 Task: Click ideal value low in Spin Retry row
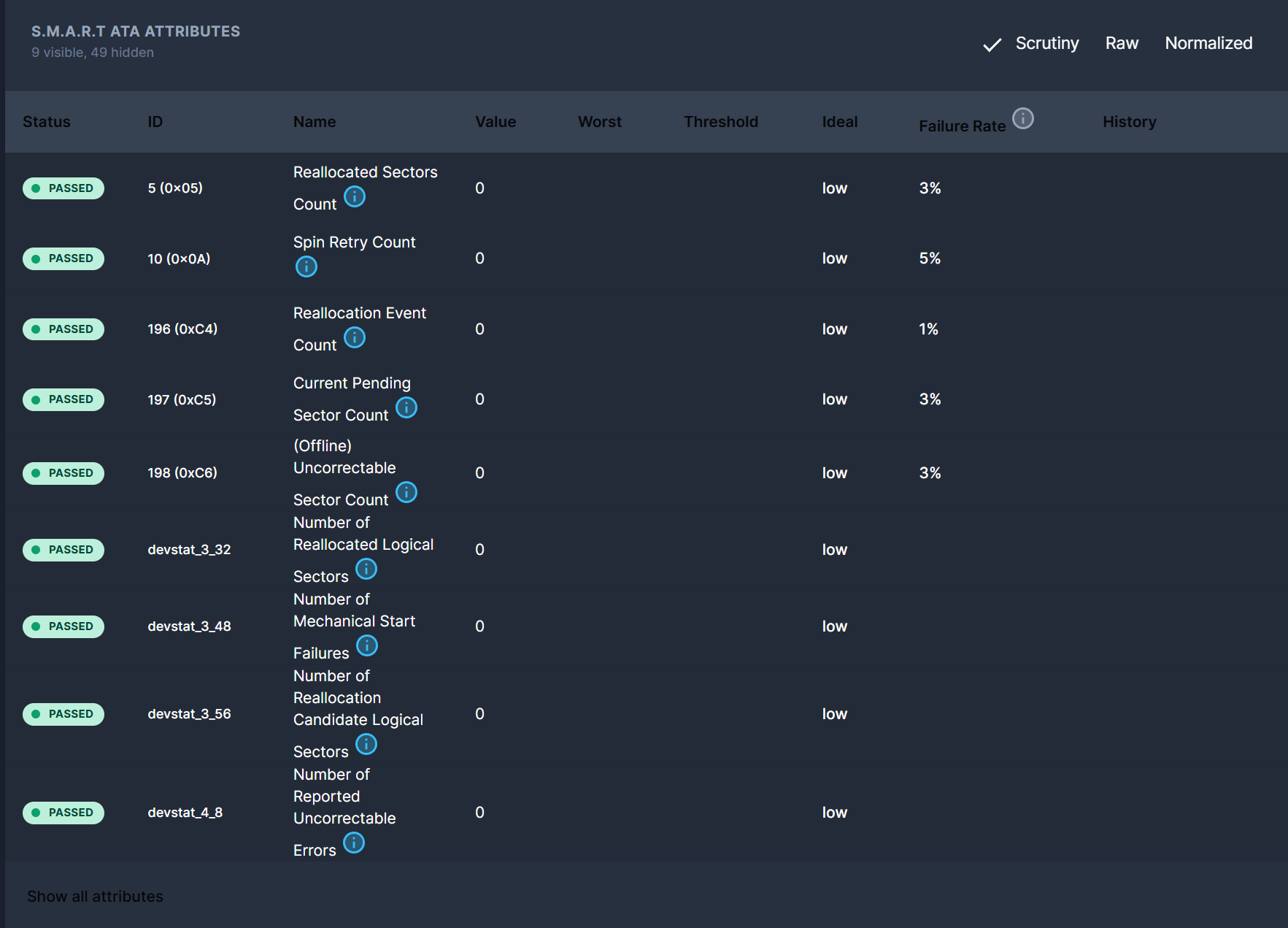tap(835, 258)
